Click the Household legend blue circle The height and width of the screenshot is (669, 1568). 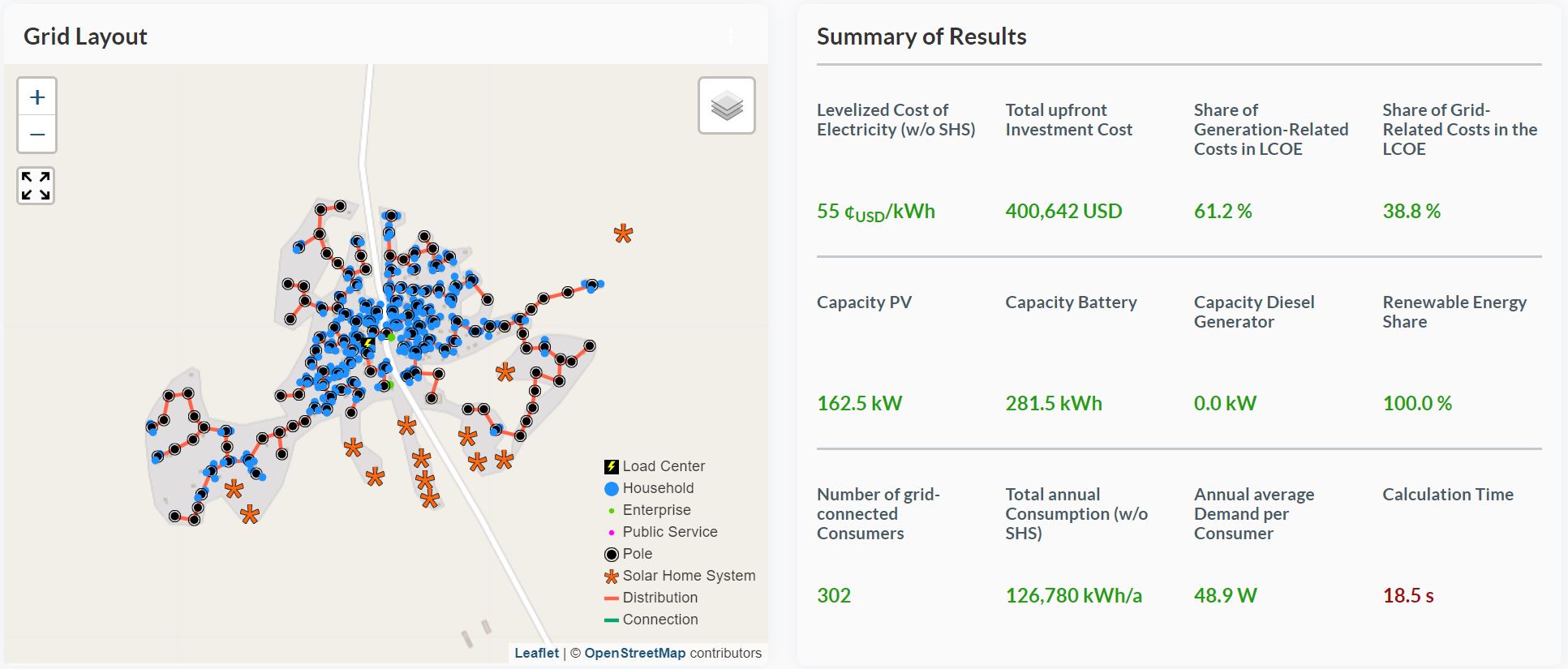pyautogui.click(x=612, y=488)
